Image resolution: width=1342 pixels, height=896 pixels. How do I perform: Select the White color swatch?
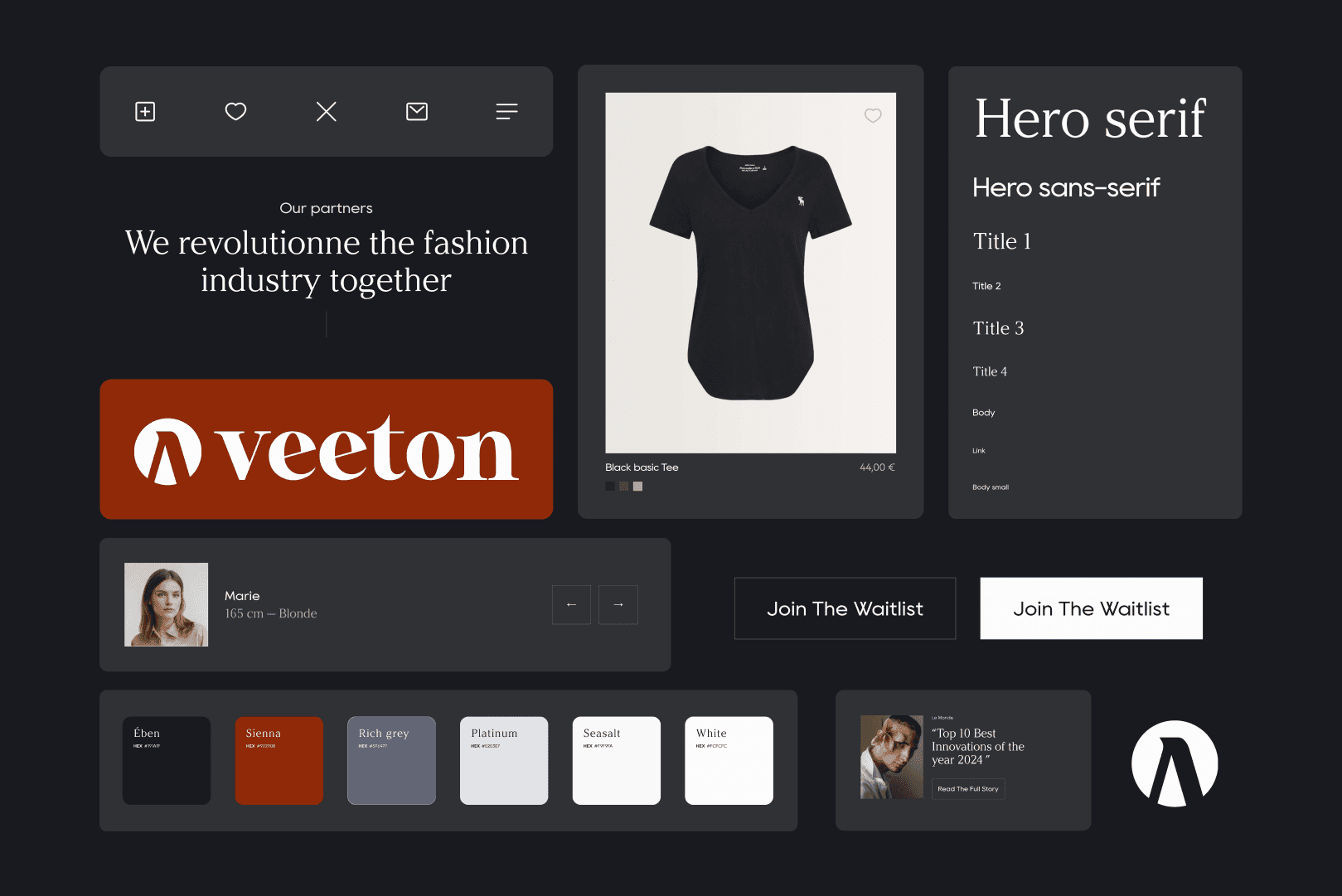pos(729,760)
